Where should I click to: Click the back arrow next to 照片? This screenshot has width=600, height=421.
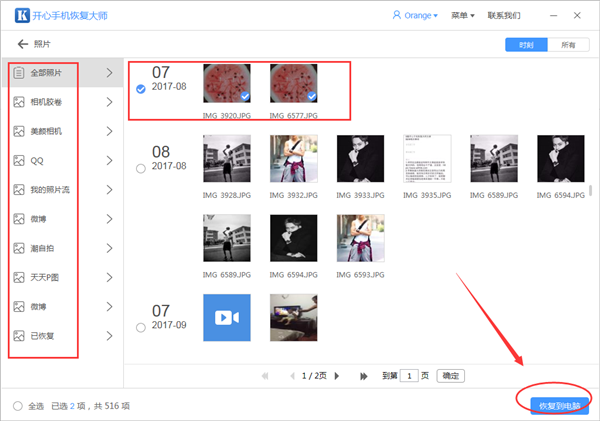tap(22, 44)
